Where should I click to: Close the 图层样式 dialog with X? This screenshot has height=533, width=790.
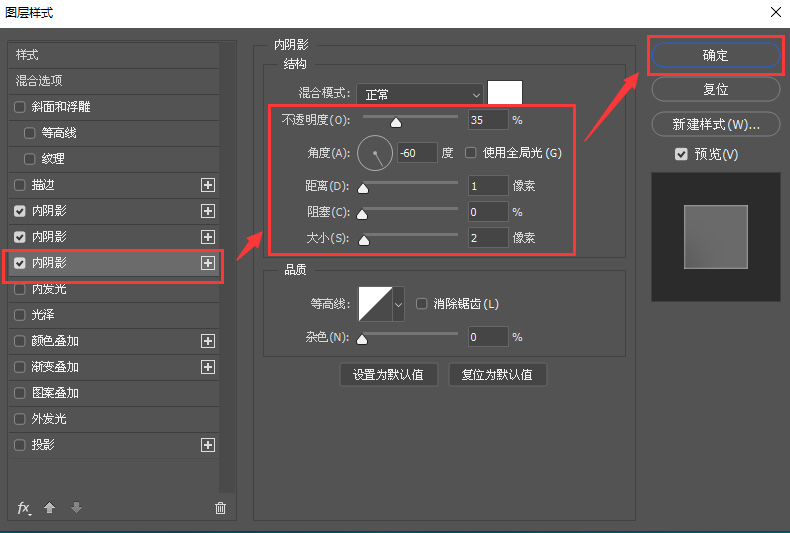[776, 12]
